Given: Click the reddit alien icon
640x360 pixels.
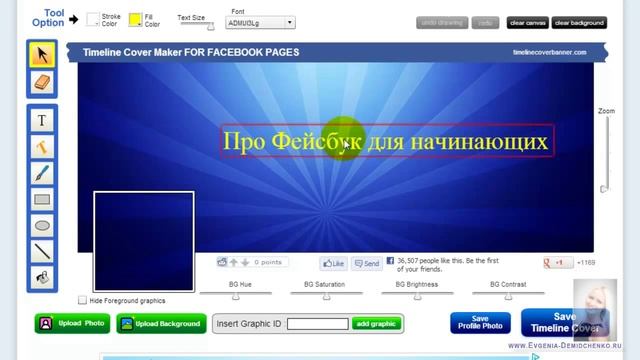Looking at the screenshot, I should (x=222, y=262).
